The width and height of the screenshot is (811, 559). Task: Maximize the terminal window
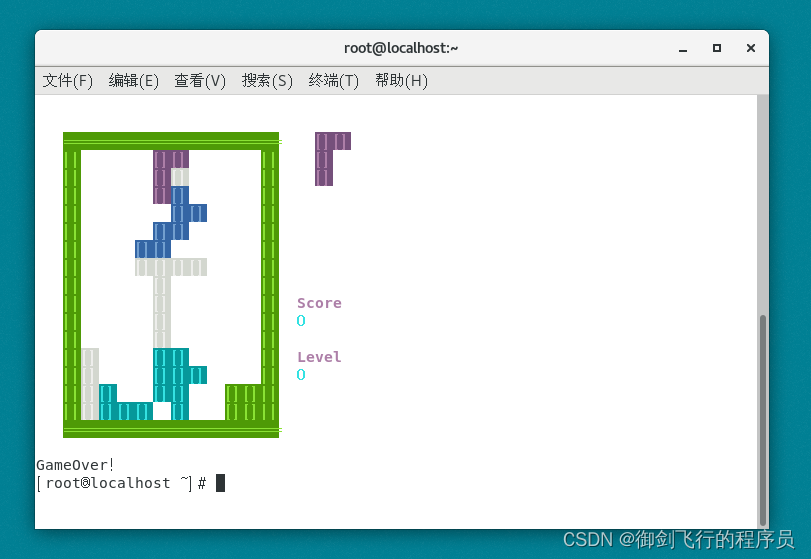(x=717, y=48)
